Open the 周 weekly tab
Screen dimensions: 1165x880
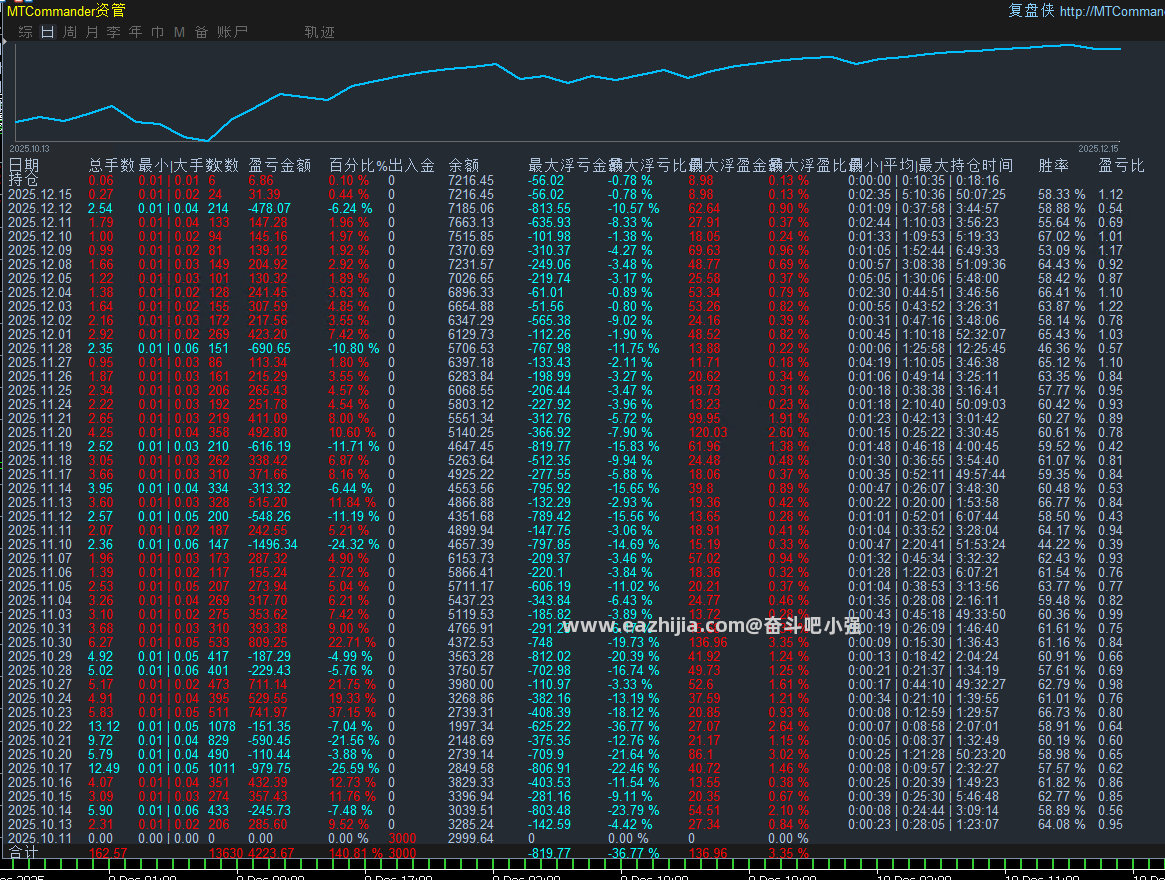[70, 32]
